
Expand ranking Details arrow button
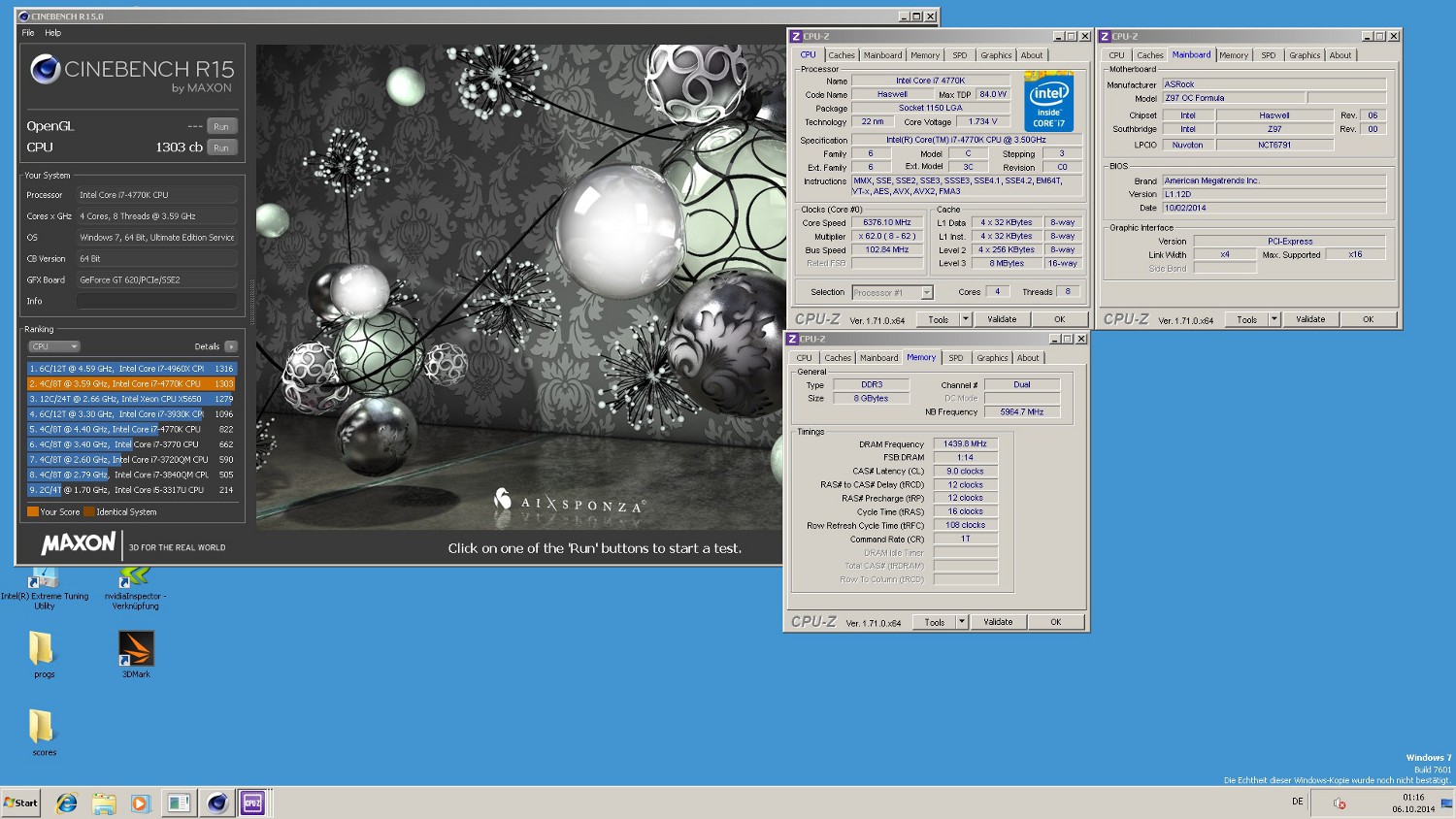(x=231, y=346)
